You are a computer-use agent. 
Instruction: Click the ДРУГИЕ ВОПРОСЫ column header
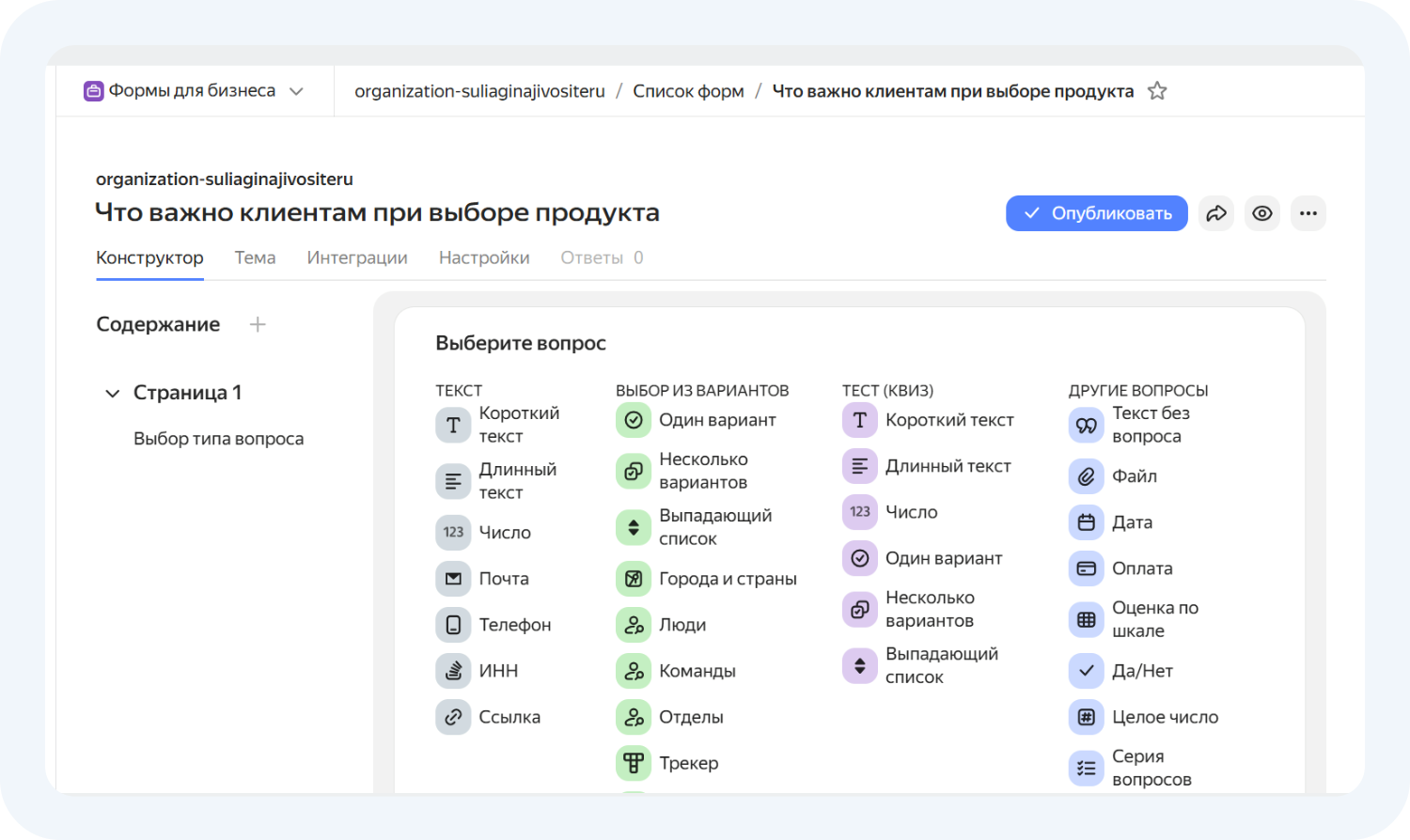(1138, 390)
